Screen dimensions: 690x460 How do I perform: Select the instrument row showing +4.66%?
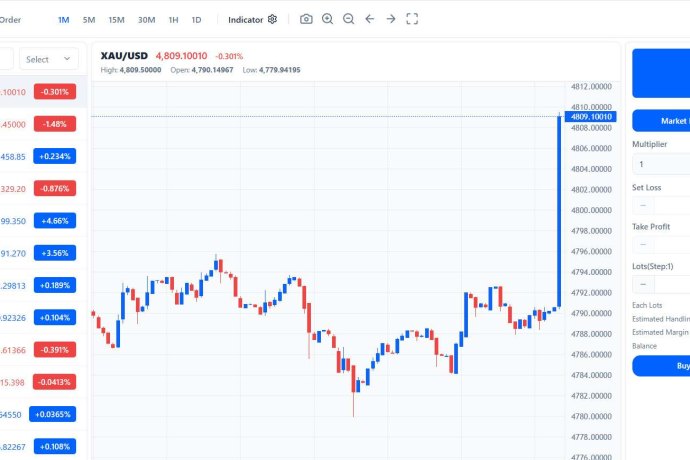(x=43, y=221)
